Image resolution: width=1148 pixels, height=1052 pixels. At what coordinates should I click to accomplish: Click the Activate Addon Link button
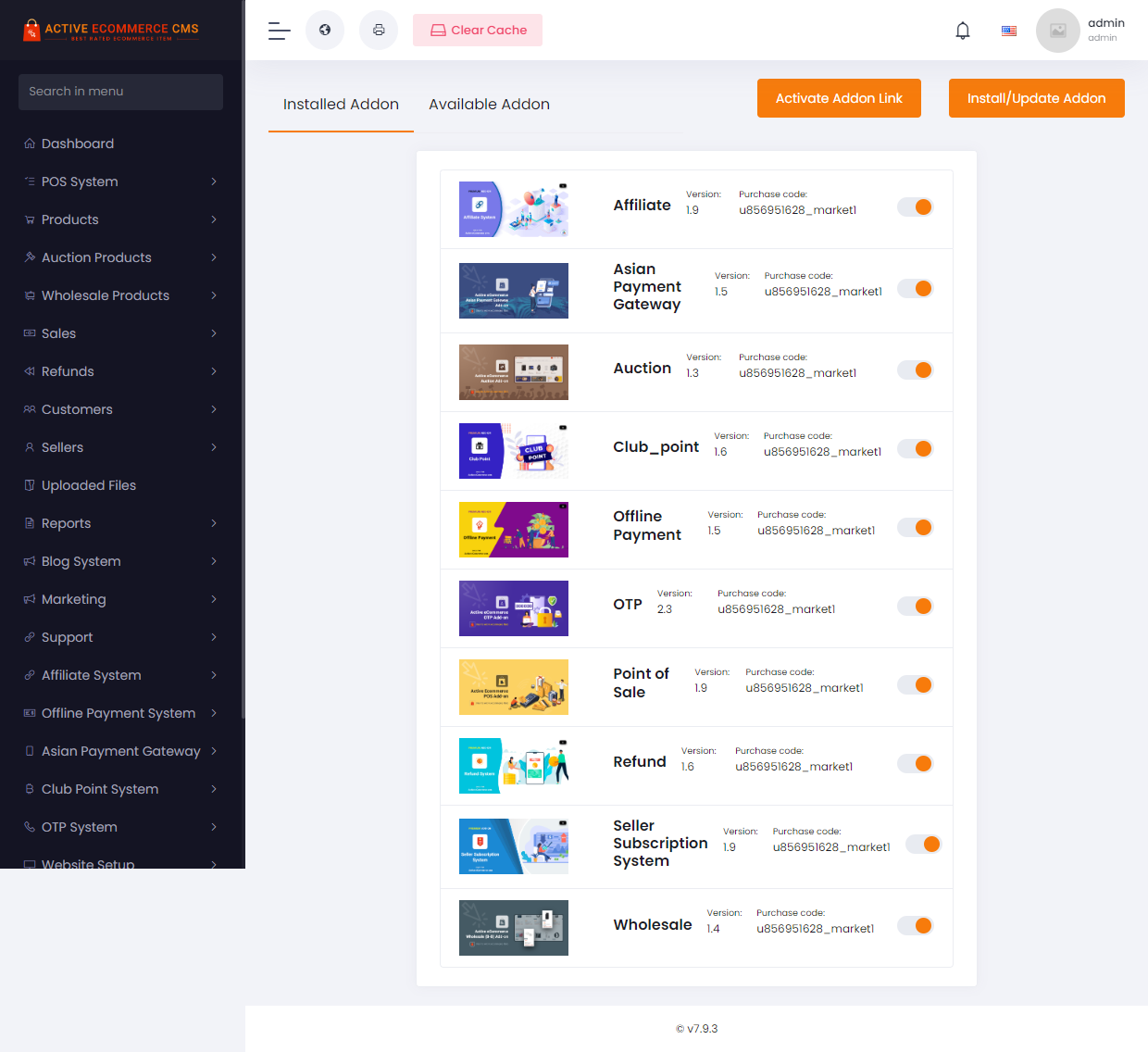pos(839,97)
